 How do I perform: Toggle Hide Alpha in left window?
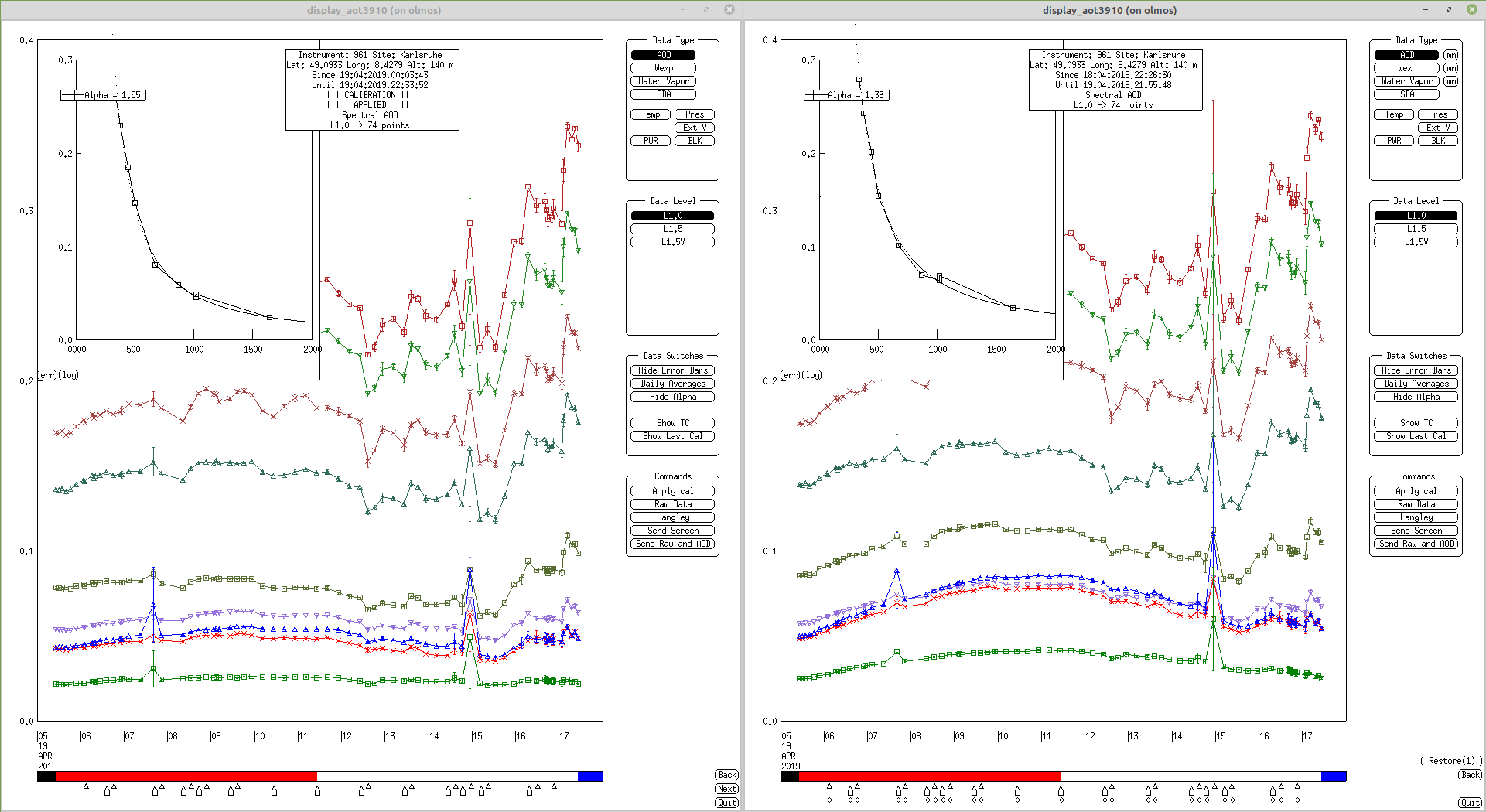pos(673,397)
